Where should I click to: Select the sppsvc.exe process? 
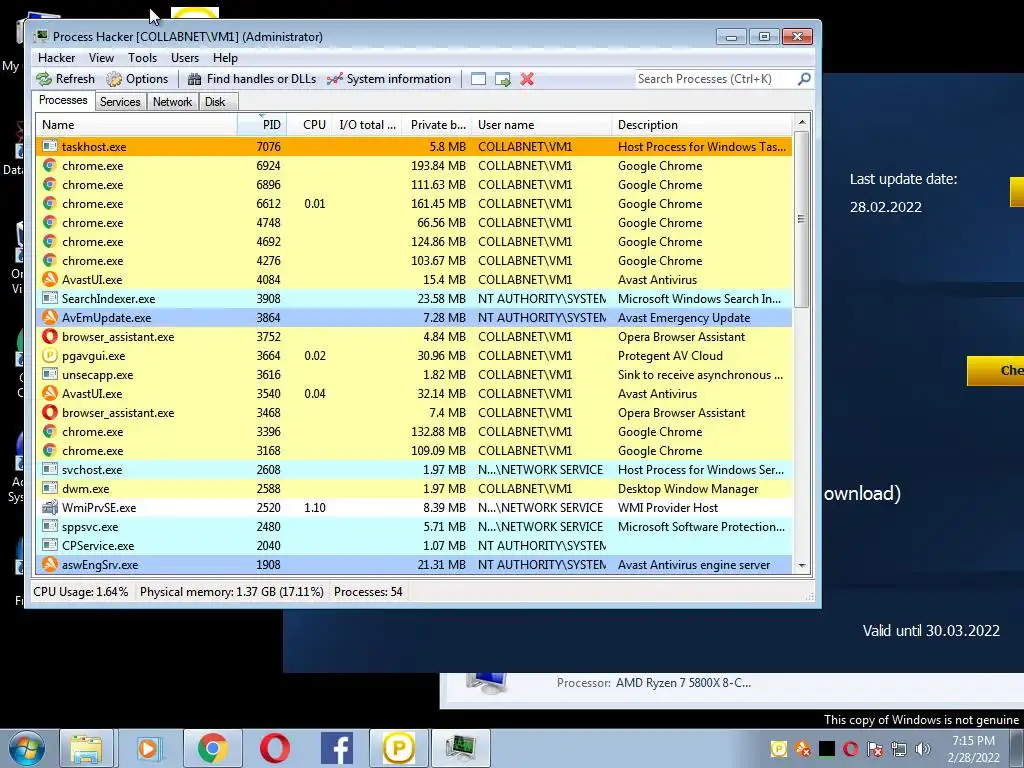[414, 526]
